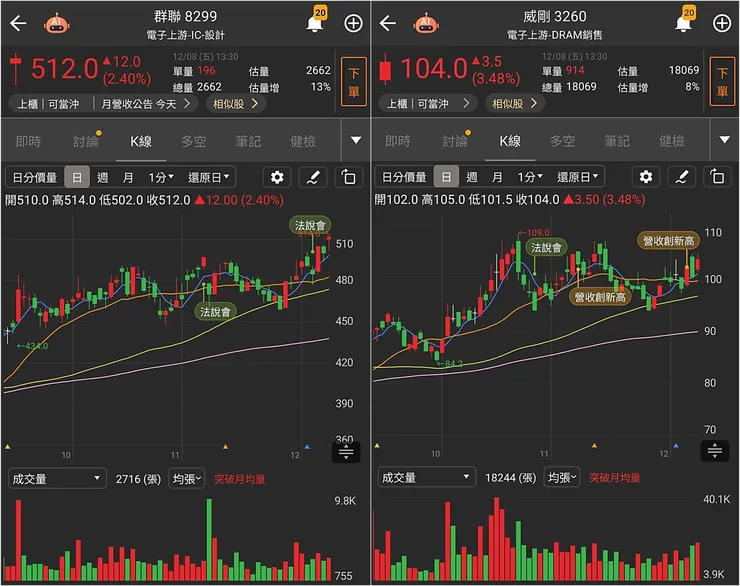Tap 下單 order button for 群聯

tap(353, 81)
